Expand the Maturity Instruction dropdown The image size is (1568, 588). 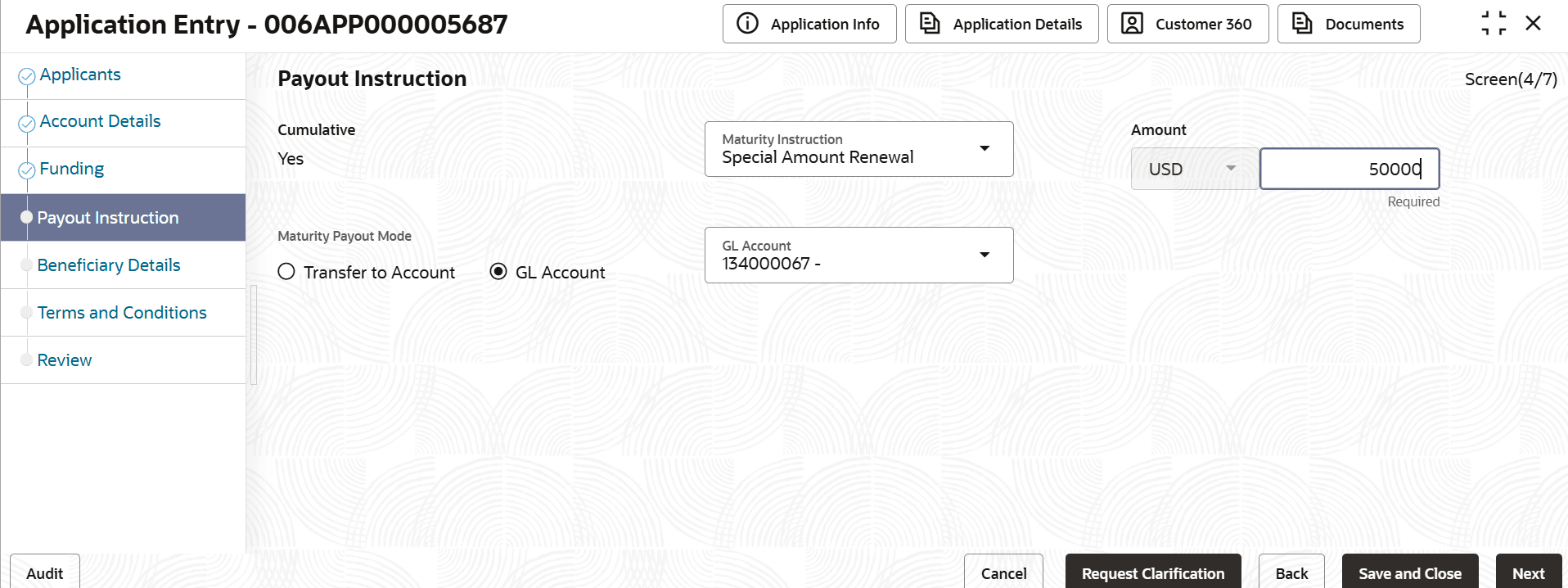985,149
